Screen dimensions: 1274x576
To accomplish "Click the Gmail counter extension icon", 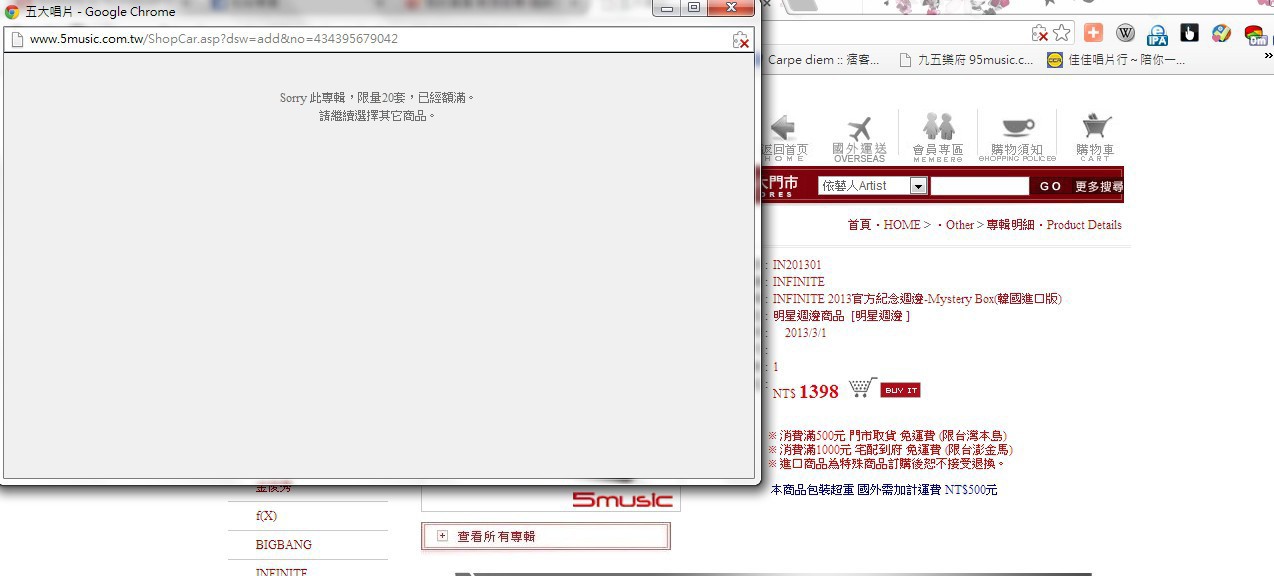I will coord(1254,34).
